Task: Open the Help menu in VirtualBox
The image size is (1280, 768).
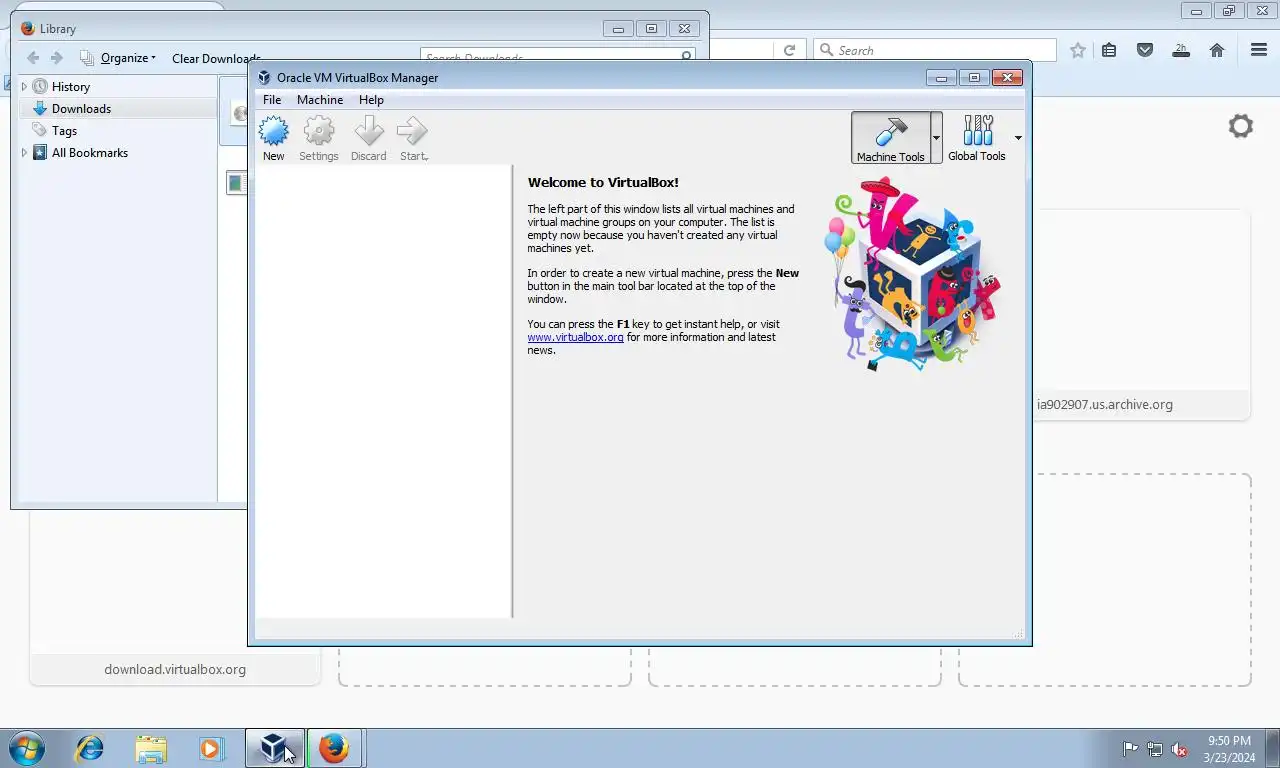Action: click(x=371, y=100)
